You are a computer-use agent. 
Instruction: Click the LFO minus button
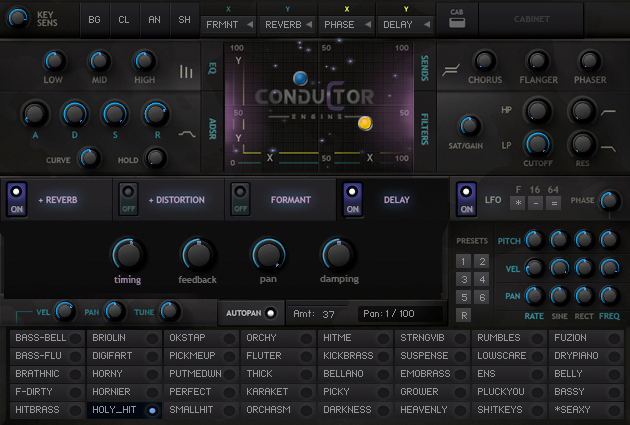pyautogui.click(x=536, y=203)
